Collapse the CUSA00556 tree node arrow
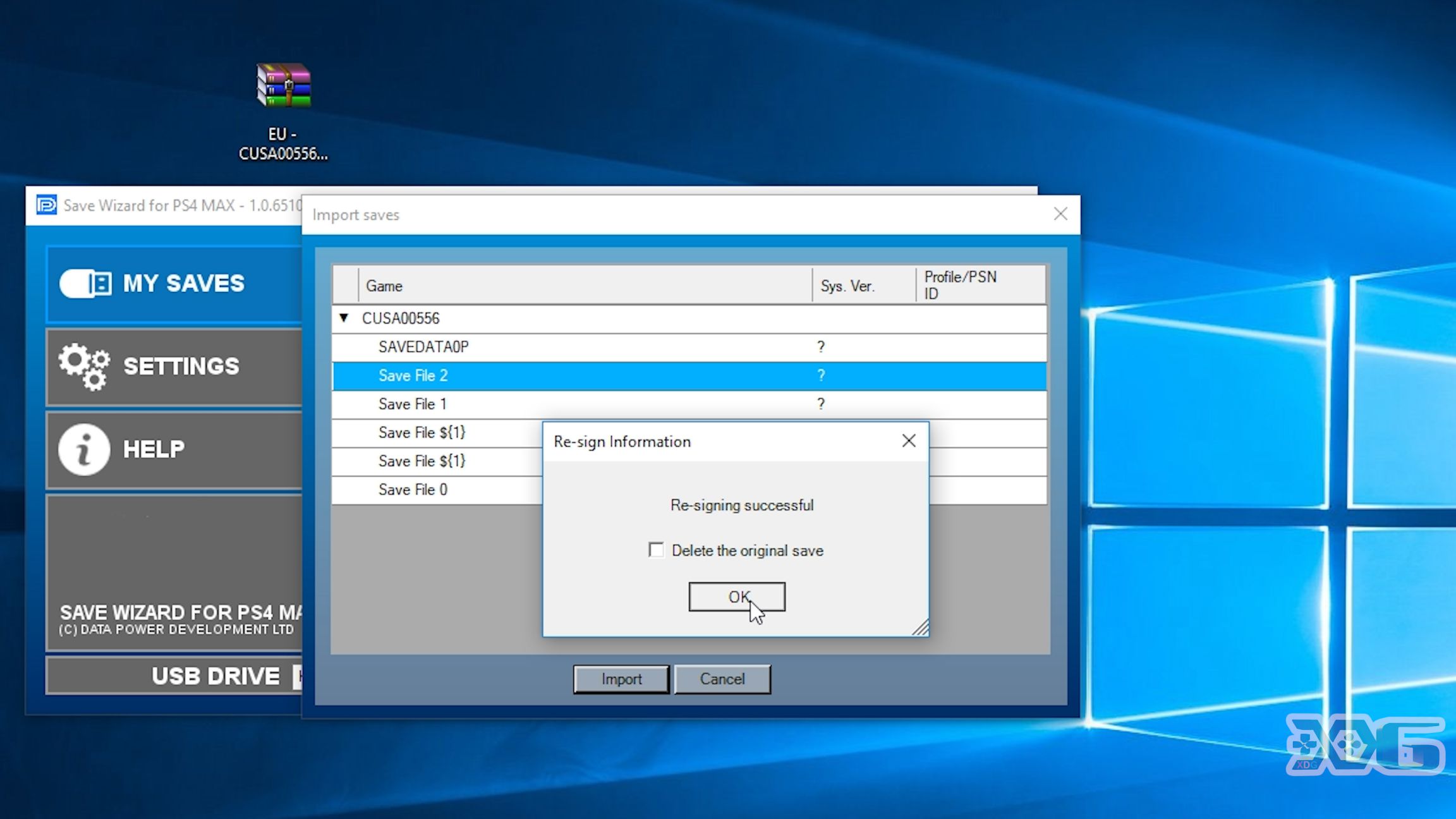 pos(344,317)
